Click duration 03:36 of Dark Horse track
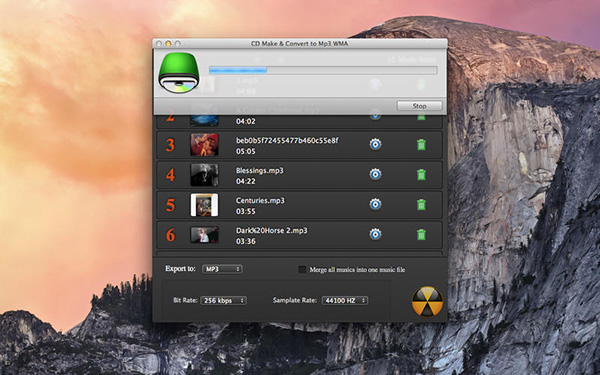 (x=246, y=241)
